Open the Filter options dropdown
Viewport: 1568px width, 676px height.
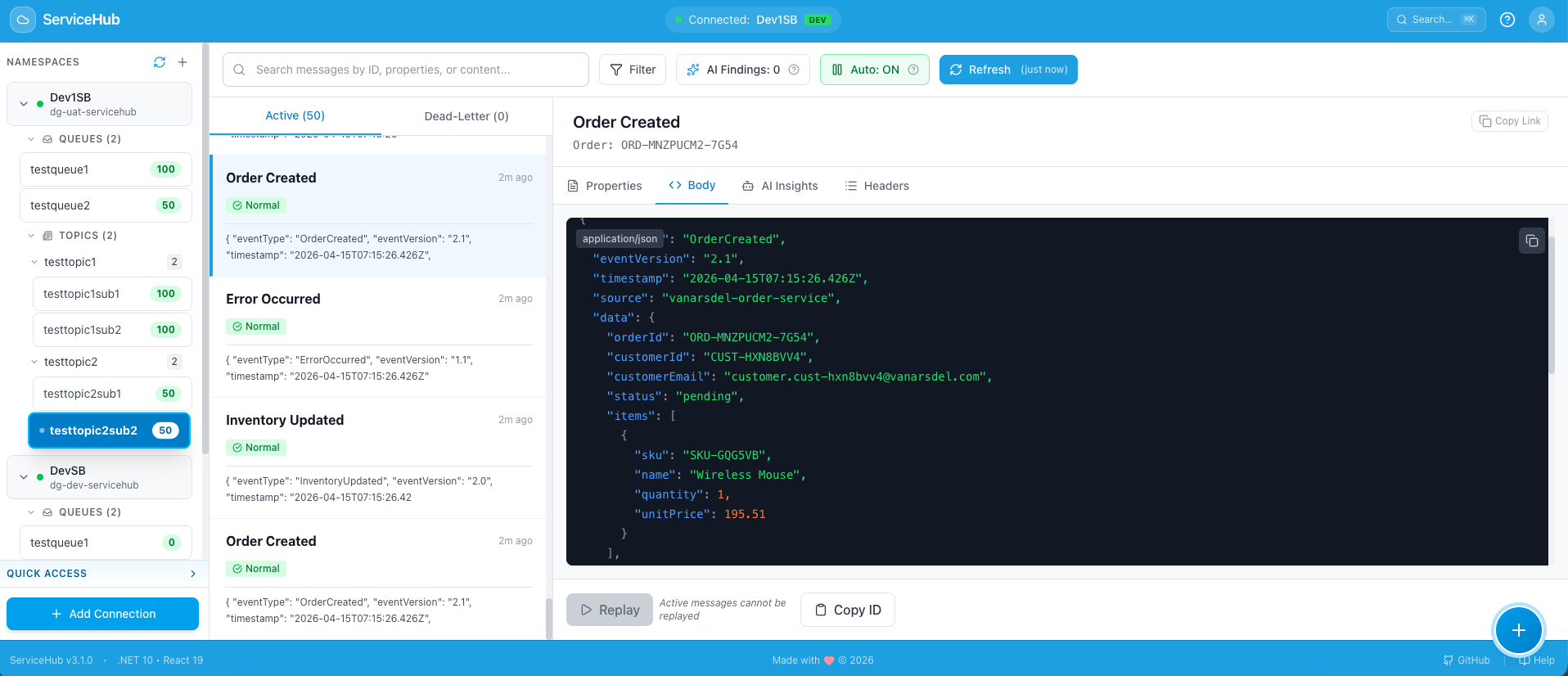(633, 70)
